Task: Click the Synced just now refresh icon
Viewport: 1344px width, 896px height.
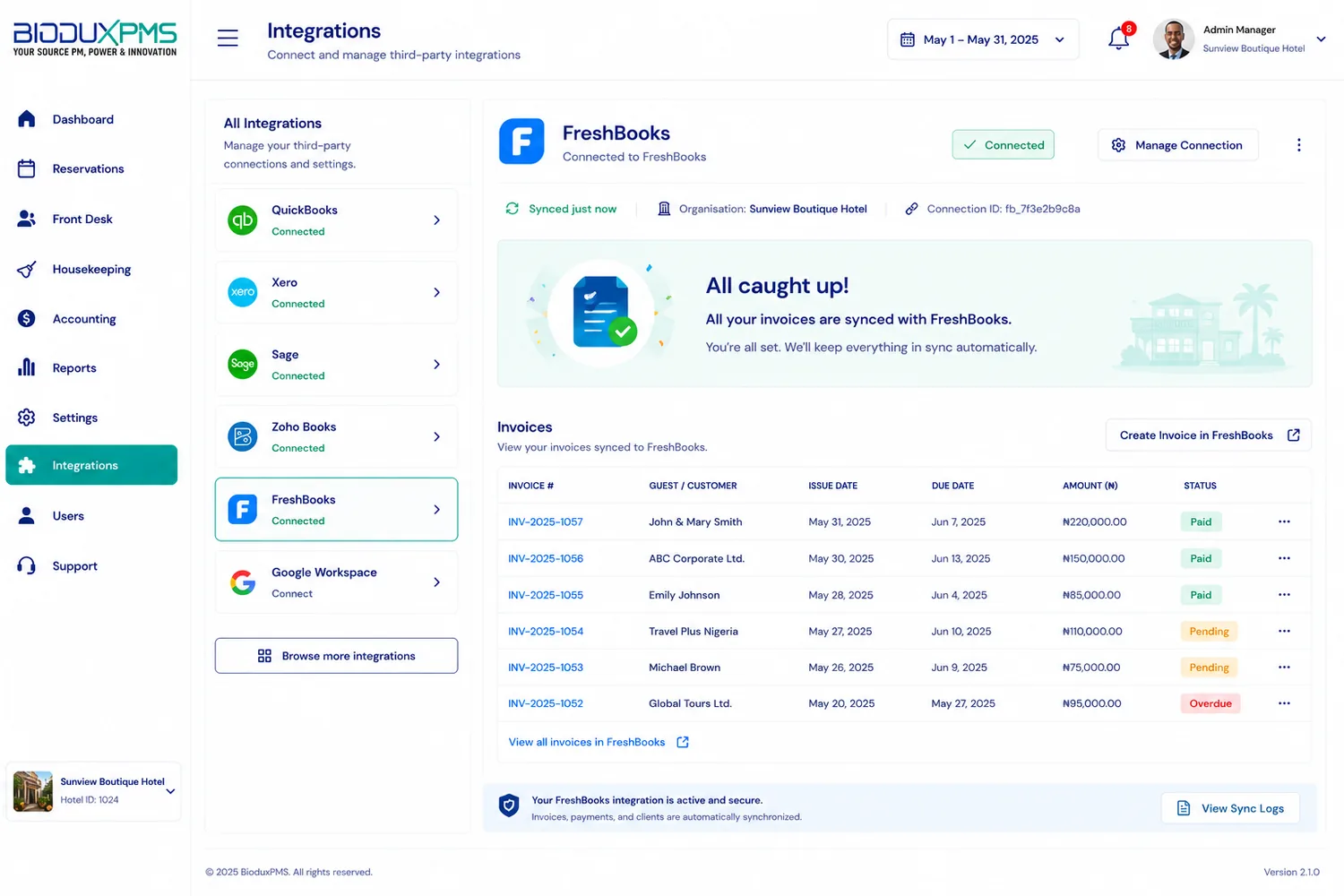Action: tap(512, 209)
